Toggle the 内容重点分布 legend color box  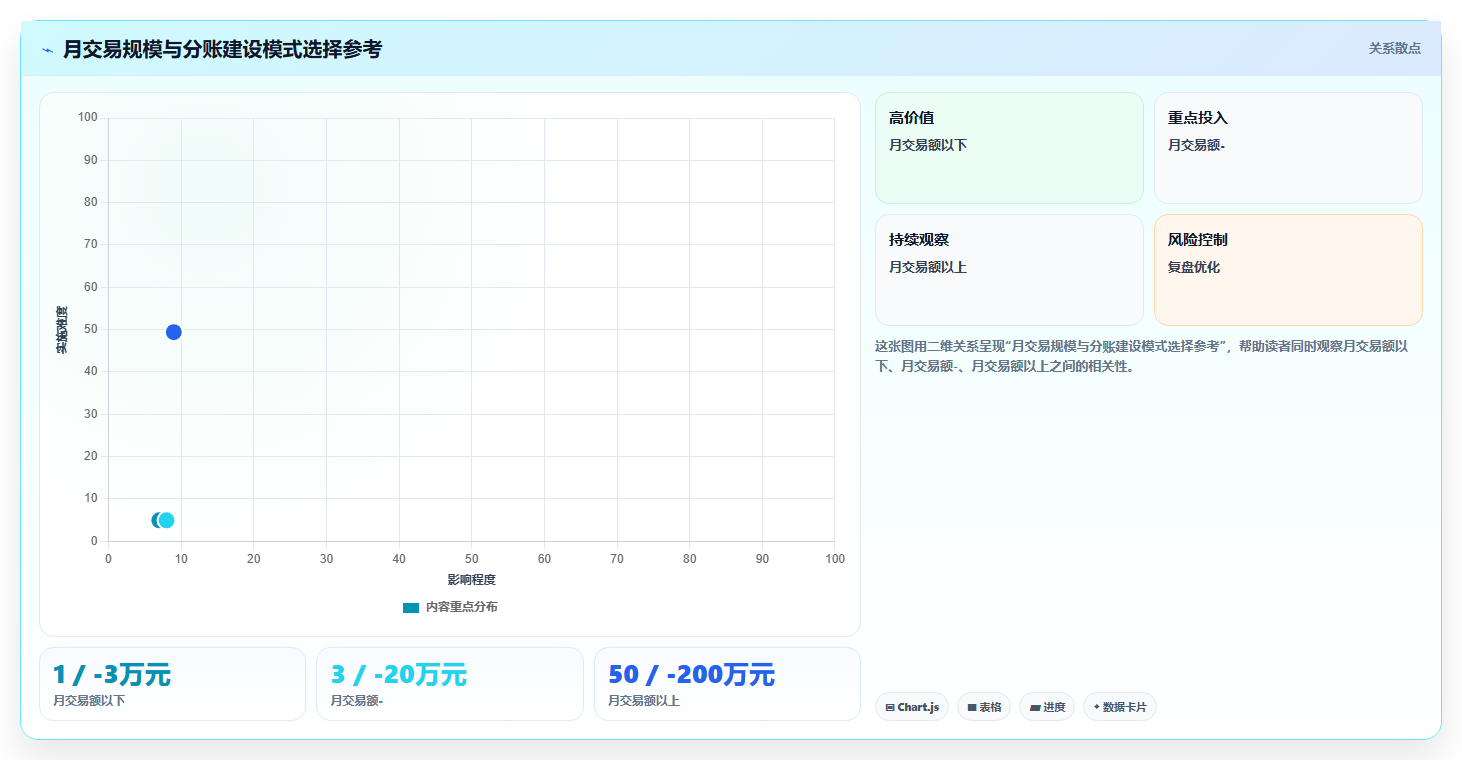[411, 608]
